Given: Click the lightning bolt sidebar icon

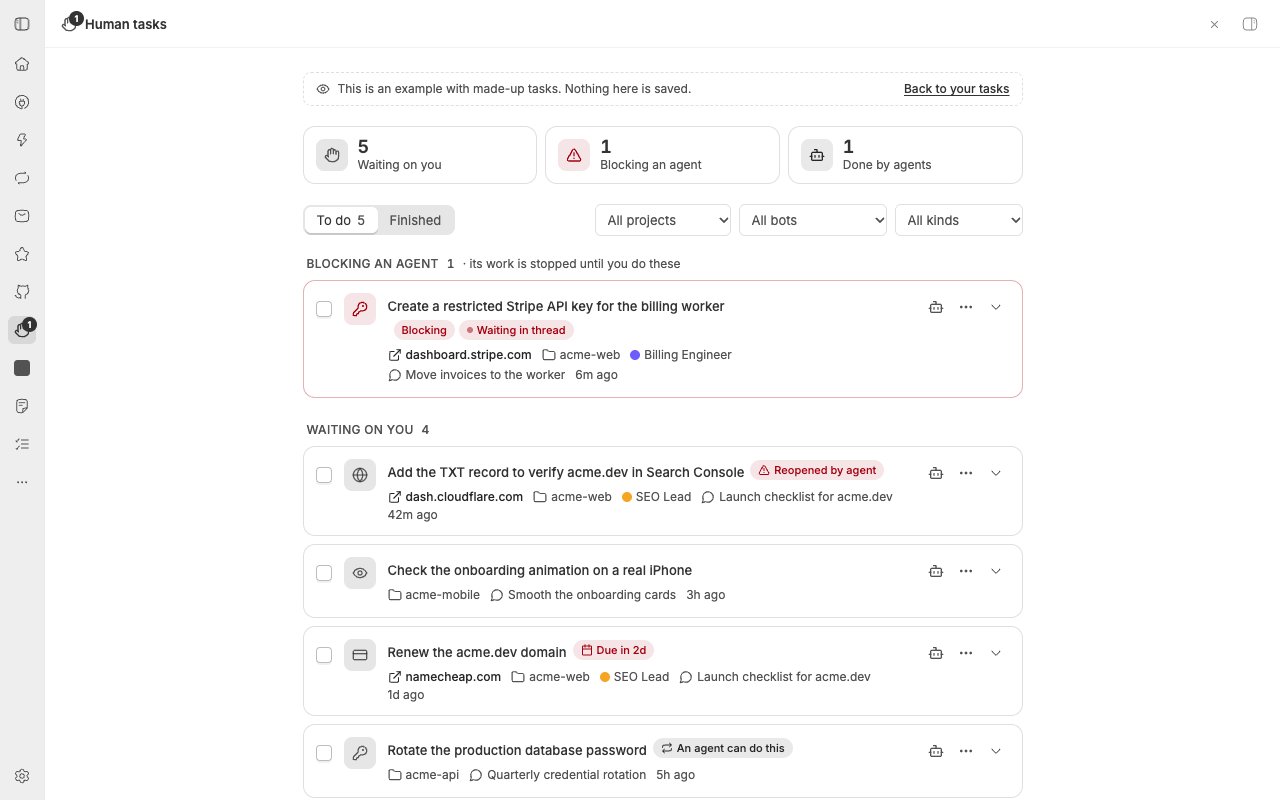Looking at the screenshot, I should pos(22,140).
